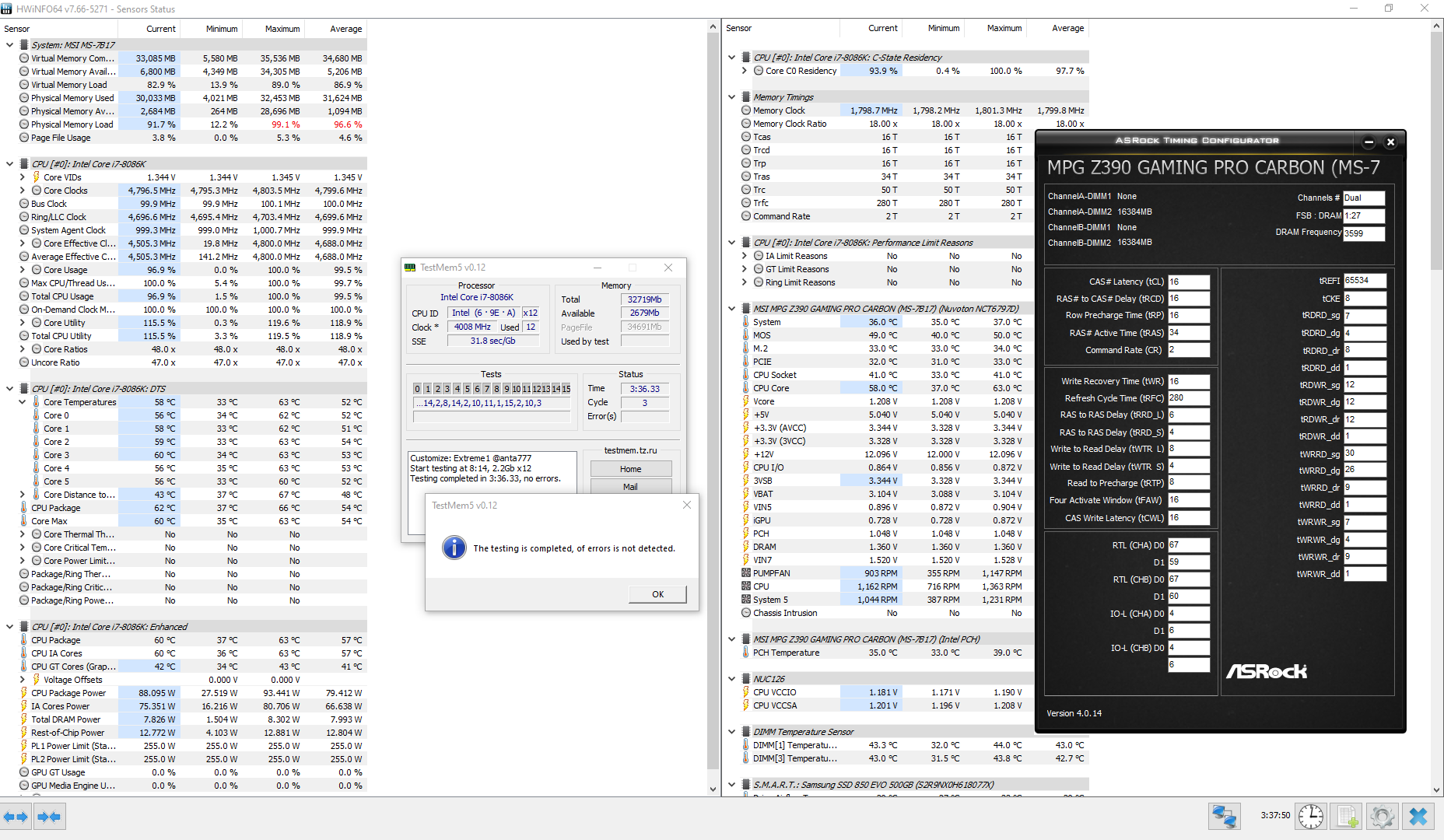The width and height of the screenshot is (1444, 840).
Task: Click the Refresh Cycle Time (tRFC) field
Action: tap(1188, 397)
